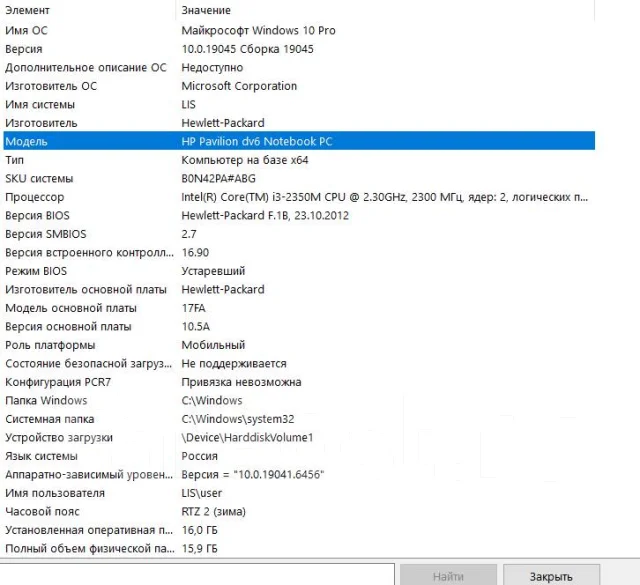Screen dimensions: 640x585
Task: Click the value Hewlett-Packard F.1B, 23.10.2012
Action: pyautogui.click(x=265, y=216)
